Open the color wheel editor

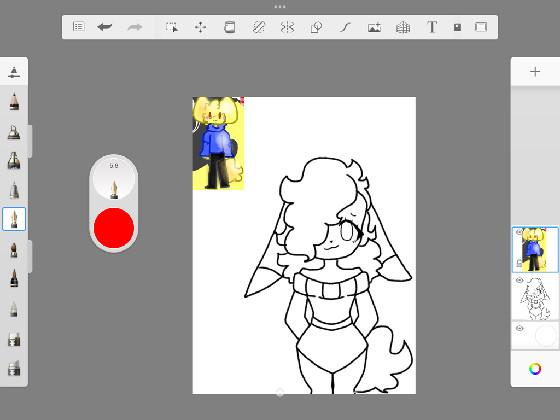[535, 369]
